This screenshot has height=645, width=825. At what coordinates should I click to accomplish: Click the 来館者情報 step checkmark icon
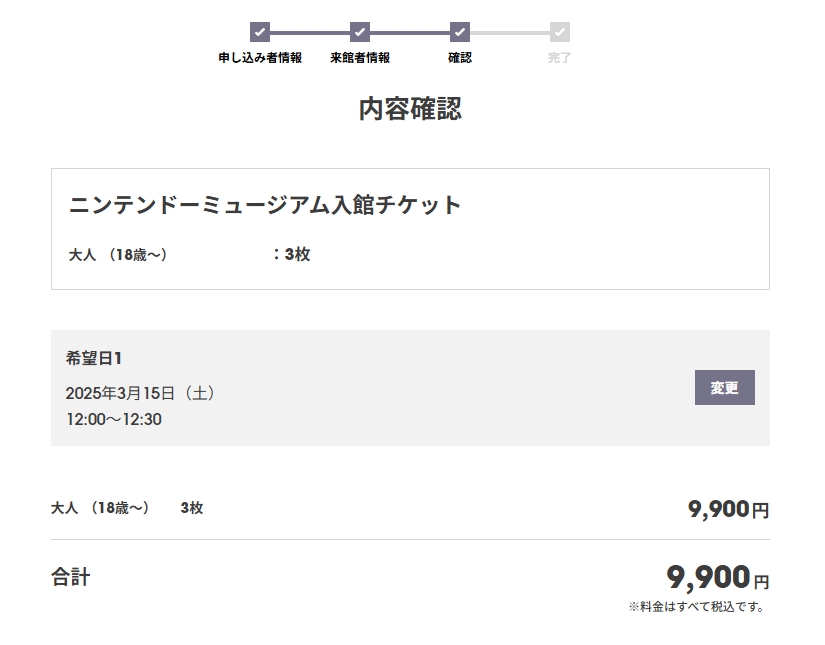[360, 32]
